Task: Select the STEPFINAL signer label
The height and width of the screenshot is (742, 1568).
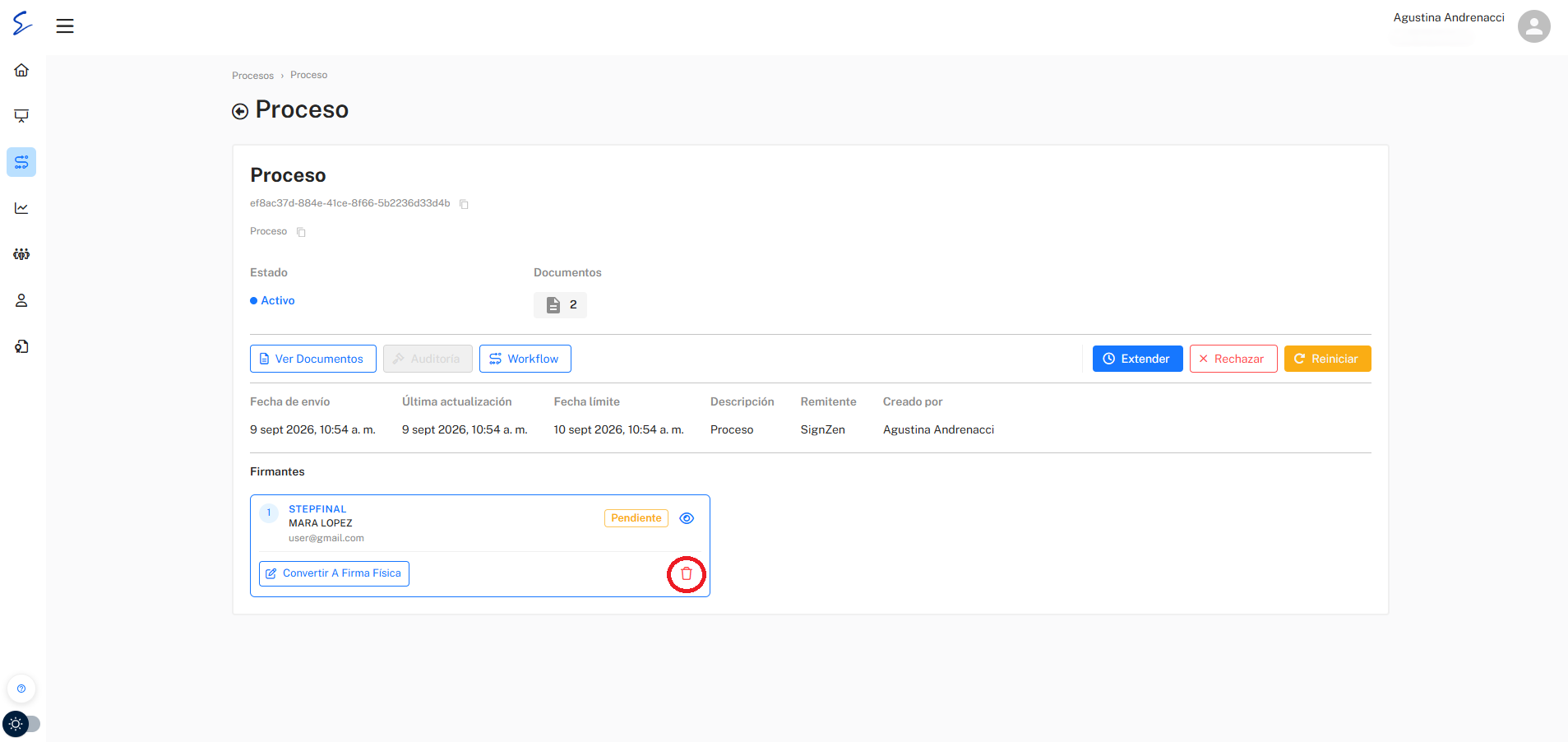Action: click(317, 509)
